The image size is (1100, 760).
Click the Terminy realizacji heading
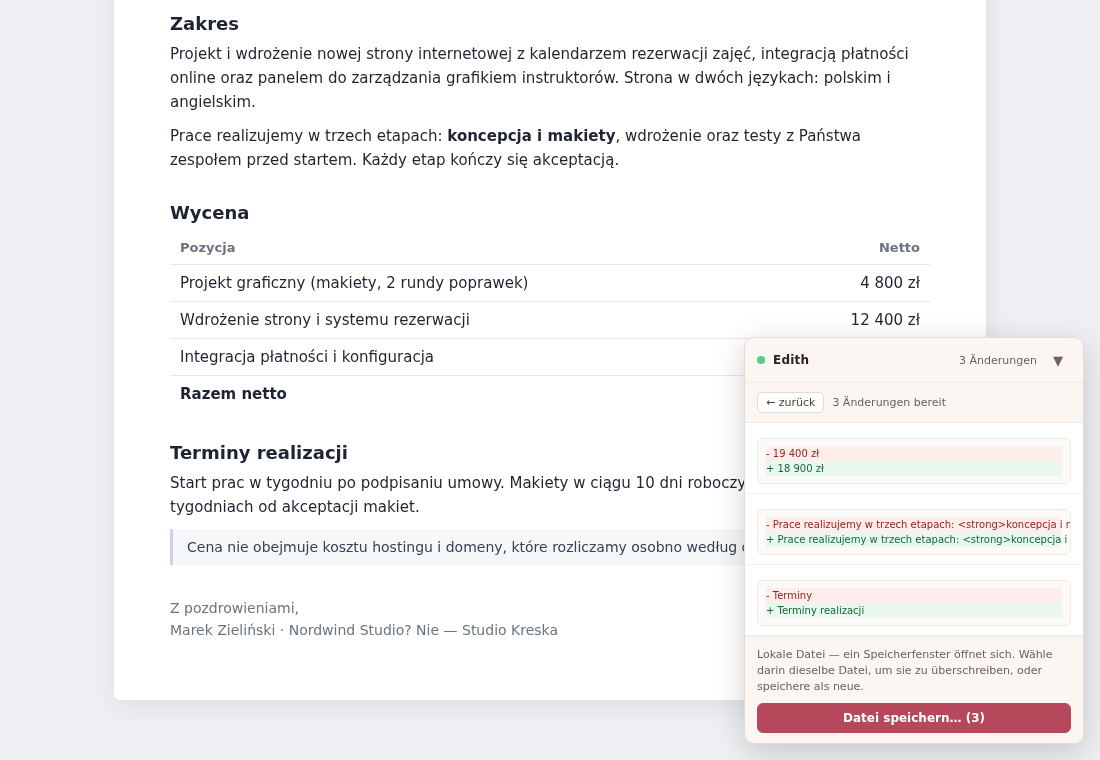tap(259, 453)
